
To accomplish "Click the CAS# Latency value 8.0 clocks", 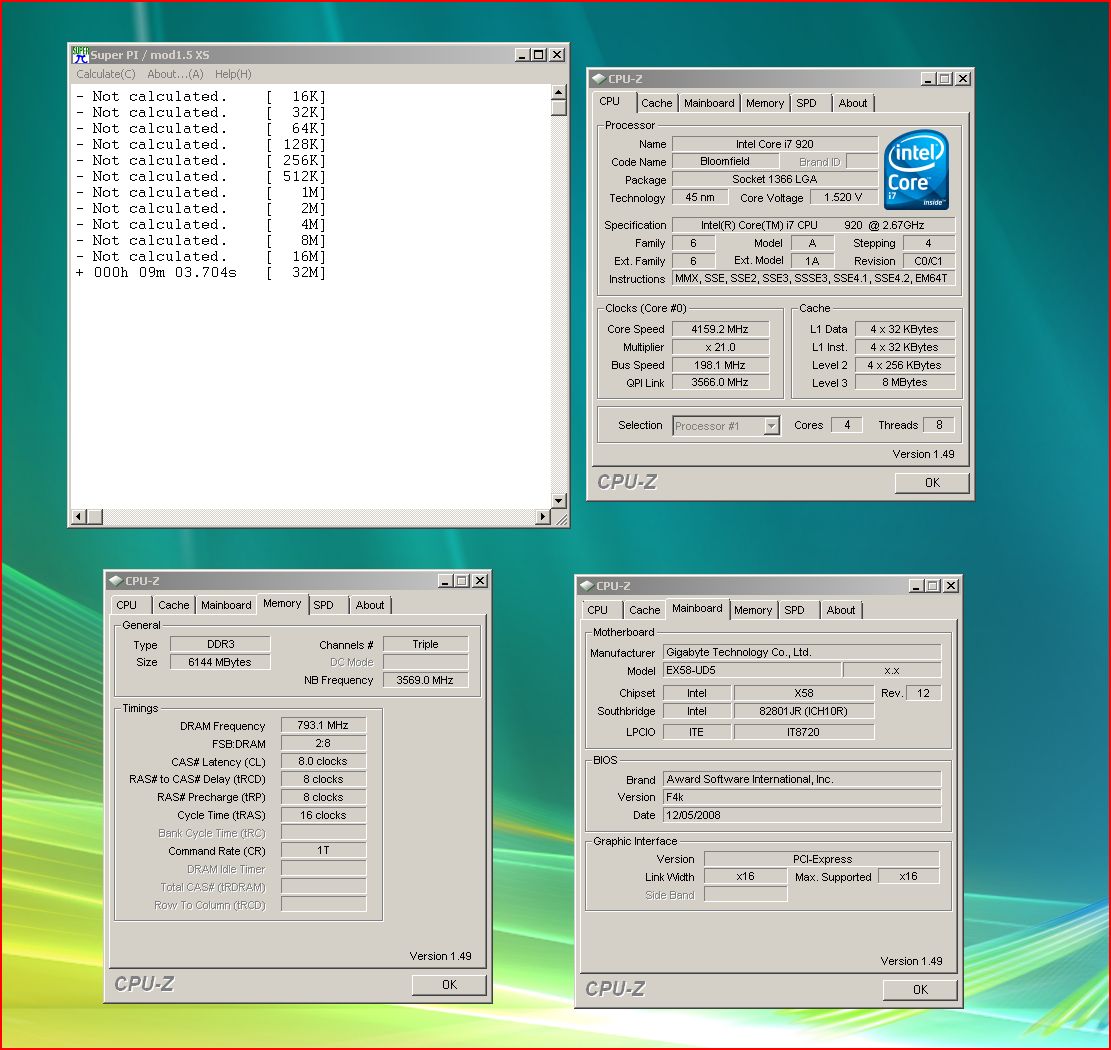I will (x=323, y=762).
